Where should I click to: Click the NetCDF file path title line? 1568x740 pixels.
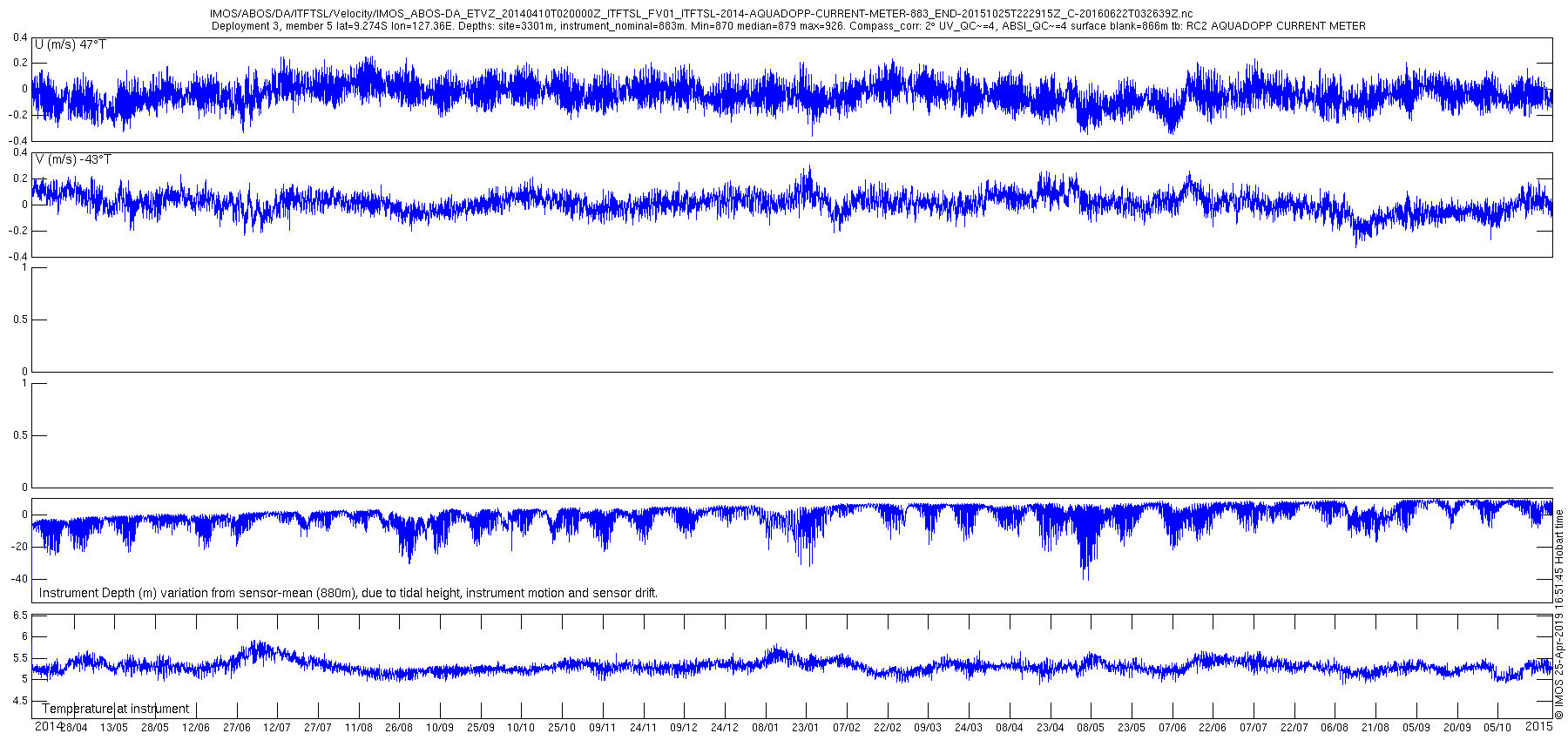click(701, 14)
